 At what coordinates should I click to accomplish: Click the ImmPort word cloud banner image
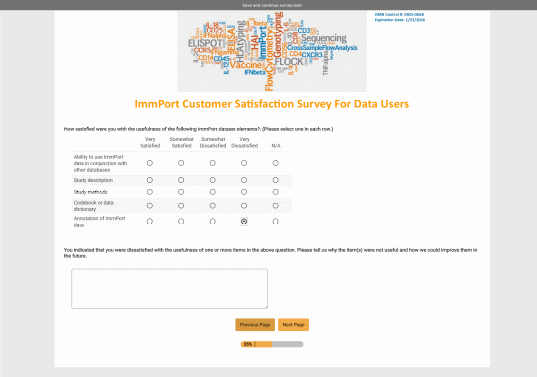pos(272,51)
